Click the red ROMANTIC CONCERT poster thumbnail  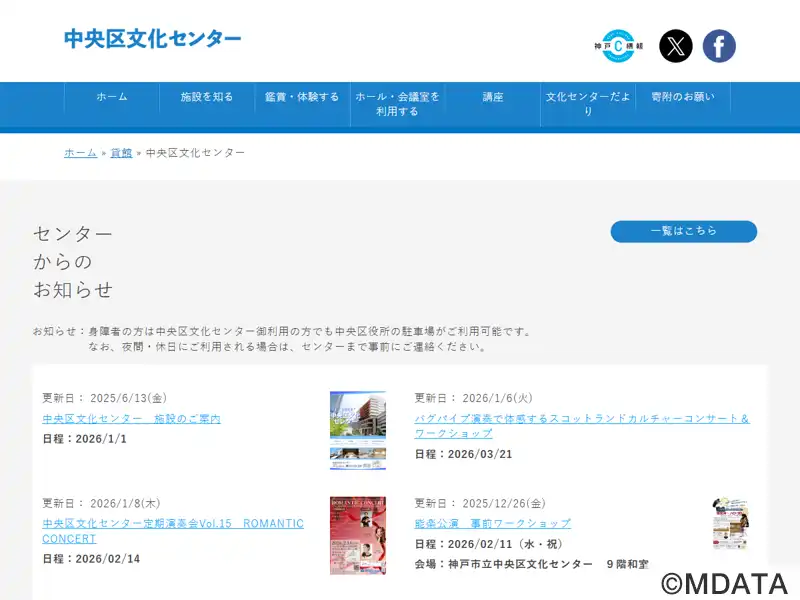(358, 535)
